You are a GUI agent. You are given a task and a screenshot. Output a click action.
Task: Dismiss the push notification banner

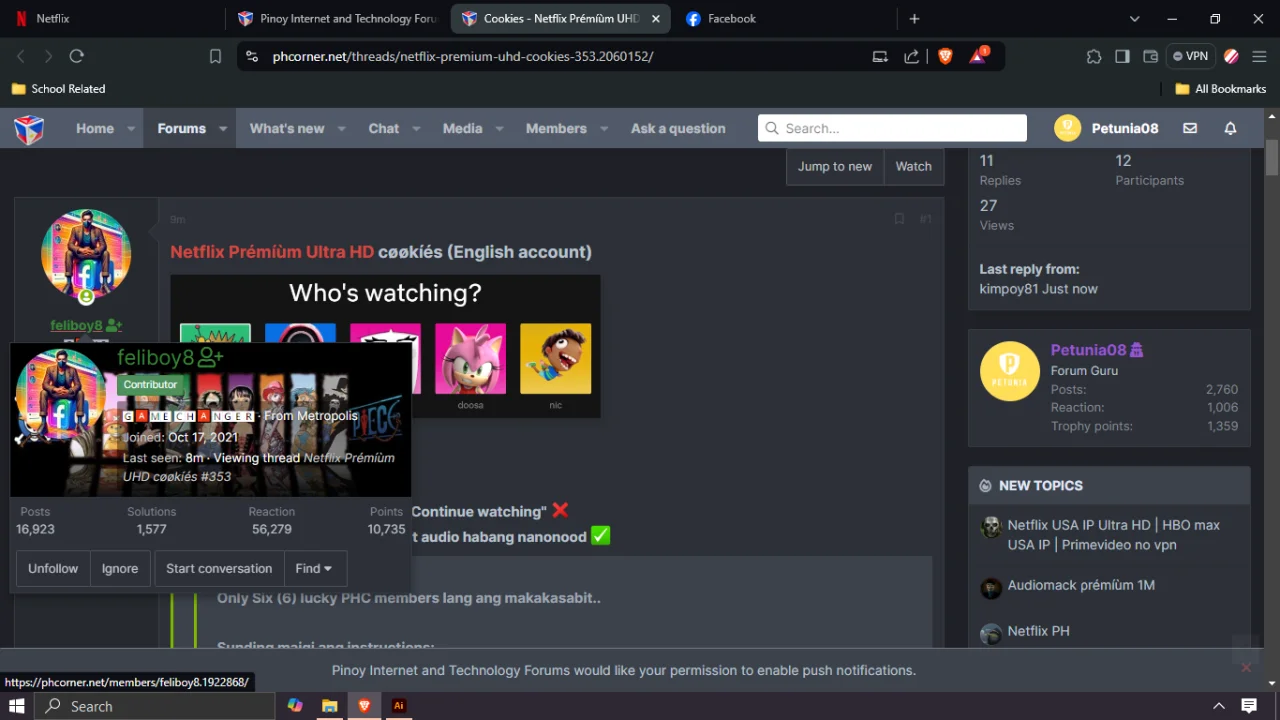coord(1246,668)
